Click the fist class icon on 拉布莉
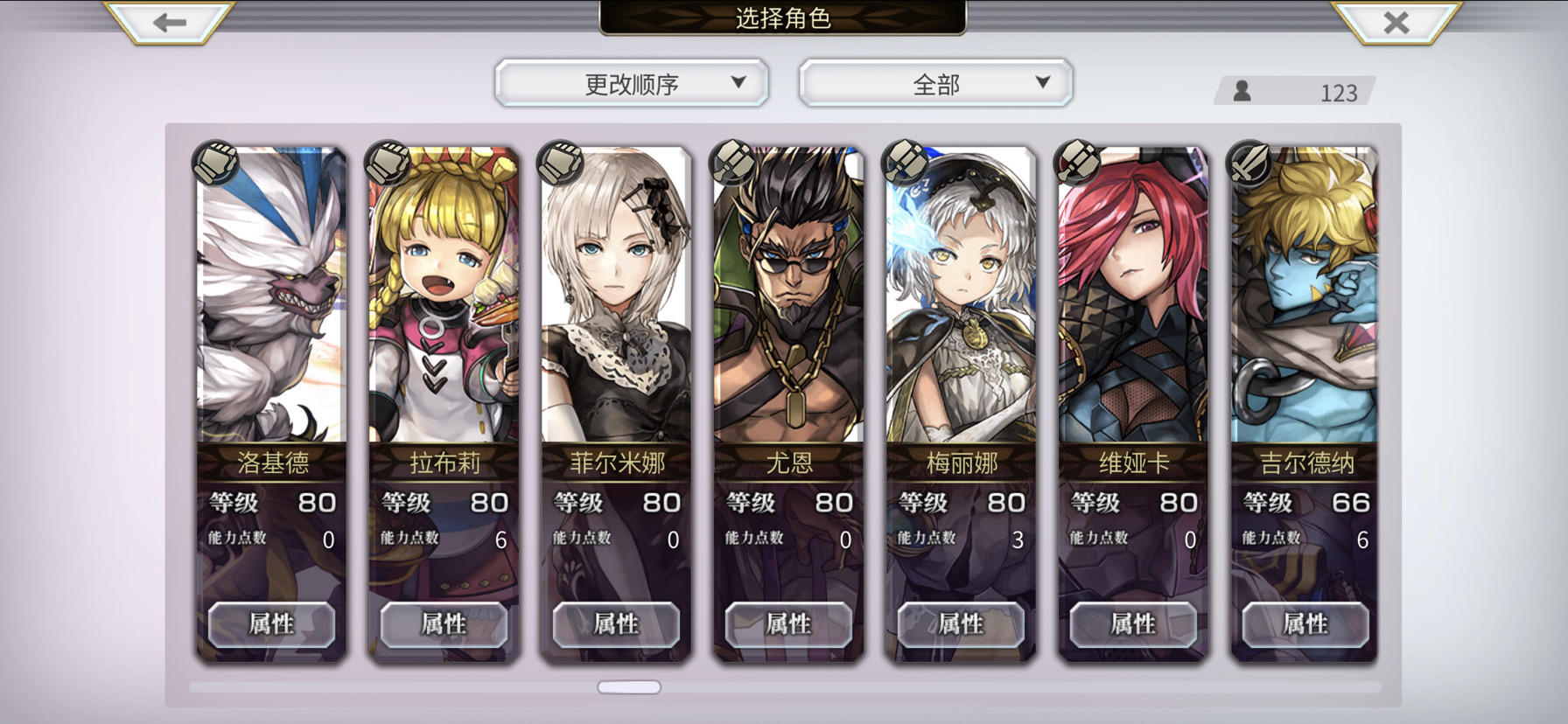 point(388,163)
